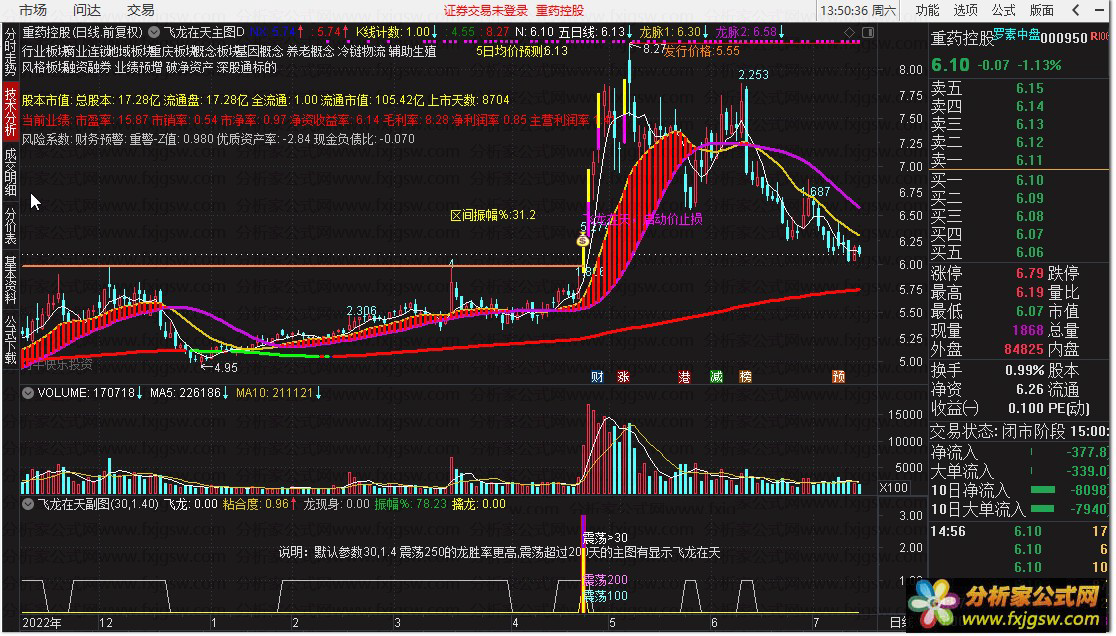Click the diamond icon atop the chart

click(x=849, y=33)
